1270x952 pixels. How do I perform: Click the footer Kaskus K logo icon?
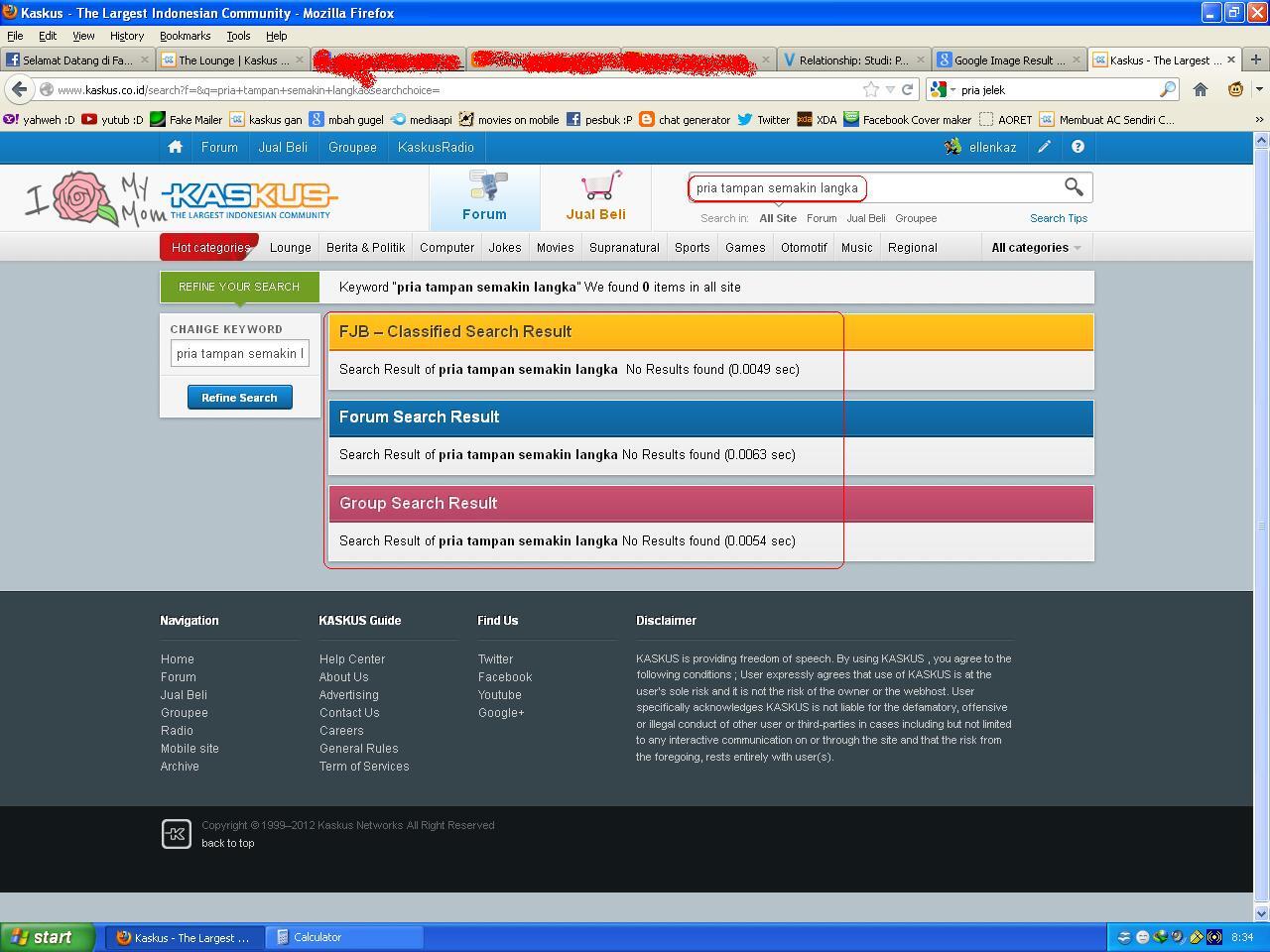click(x=176, y=834)
